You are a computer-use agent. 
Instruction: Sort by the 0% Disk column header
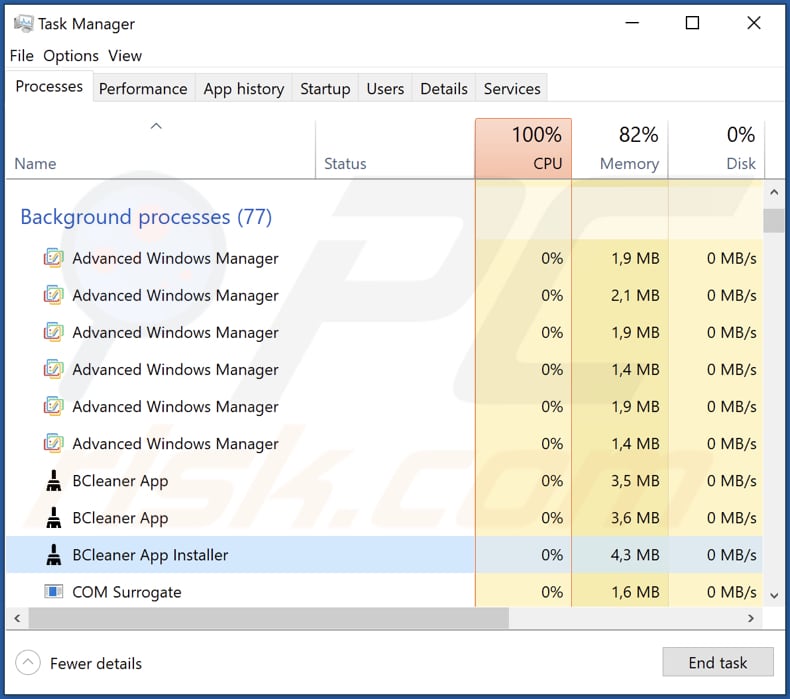point(716,149)
